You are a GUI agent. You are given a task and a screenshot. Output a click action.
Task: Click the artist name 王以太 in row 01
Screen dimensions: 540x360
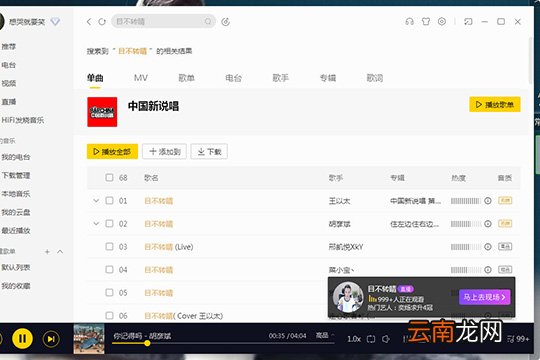(340, 201)
